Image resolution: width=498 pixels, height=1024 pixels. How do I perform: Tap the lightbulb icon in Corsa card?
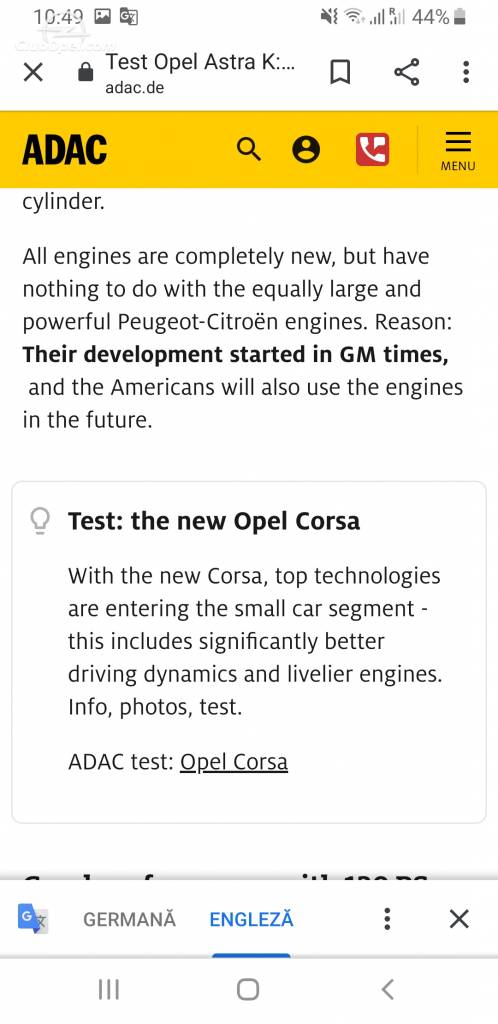(40, 522)
